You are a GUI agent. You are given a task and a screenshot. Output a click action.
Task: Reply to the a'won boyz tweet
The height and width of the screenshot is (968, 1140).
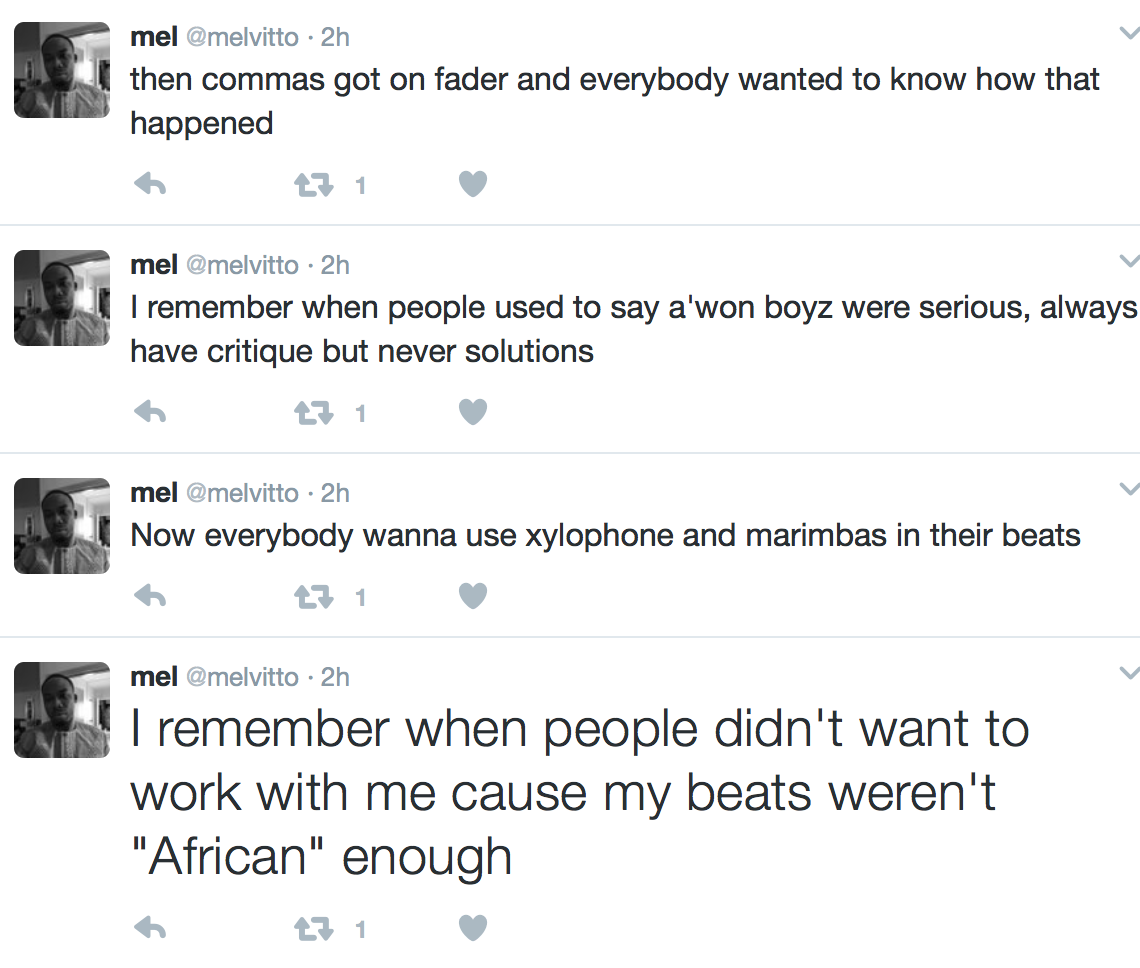click(x=150, y=412)
